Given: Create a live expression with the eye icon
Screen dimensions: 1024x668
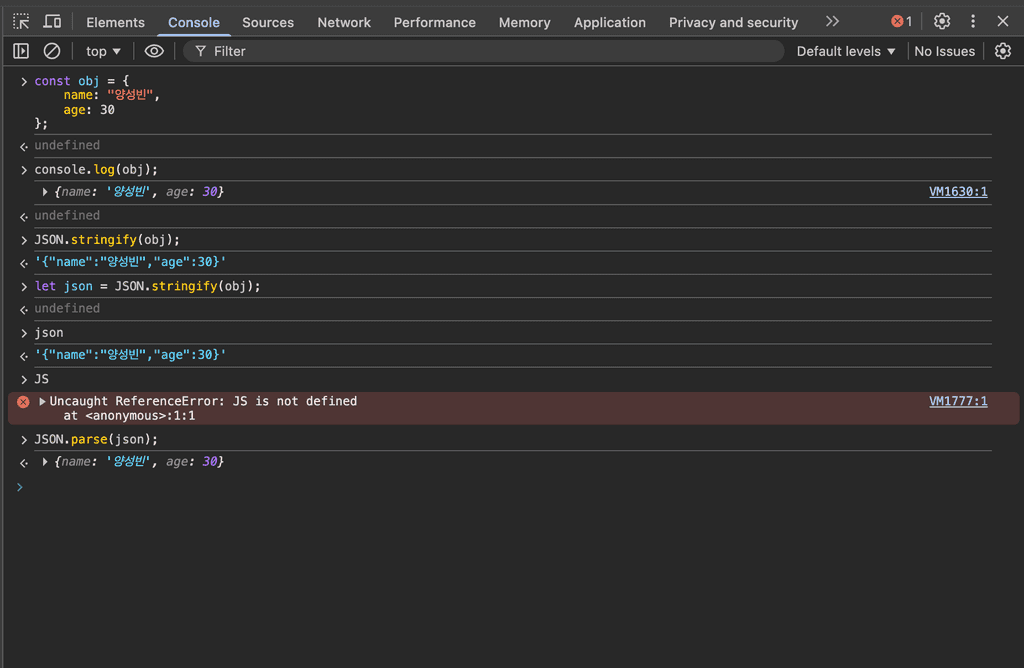Looking at the screenshot, I should (154, 51).
